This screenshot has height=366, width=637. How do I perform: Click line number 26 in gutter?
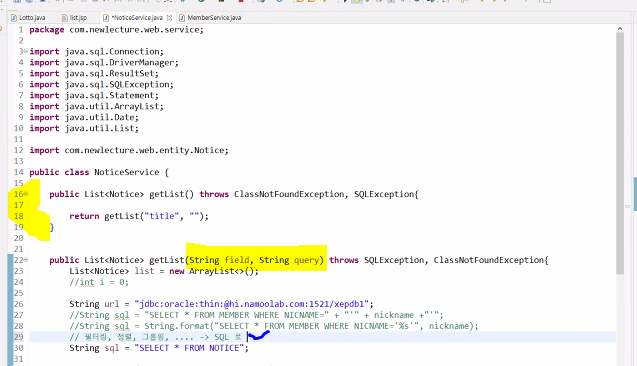pyautogui.click(x=18, y=304)
